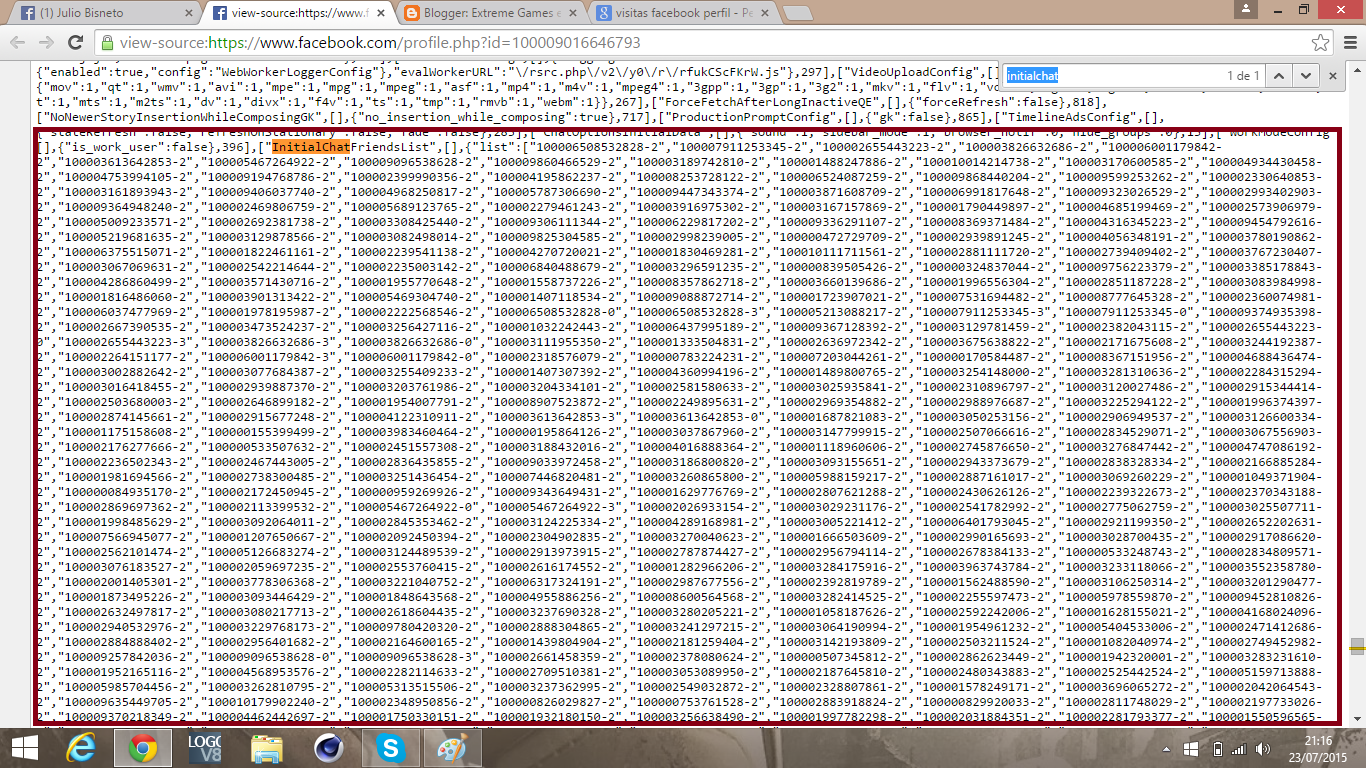Image resolution: width=1366 pixels, height=768 pixels.
Task: Click the browser forward arrow
Action: click(46, 43)
